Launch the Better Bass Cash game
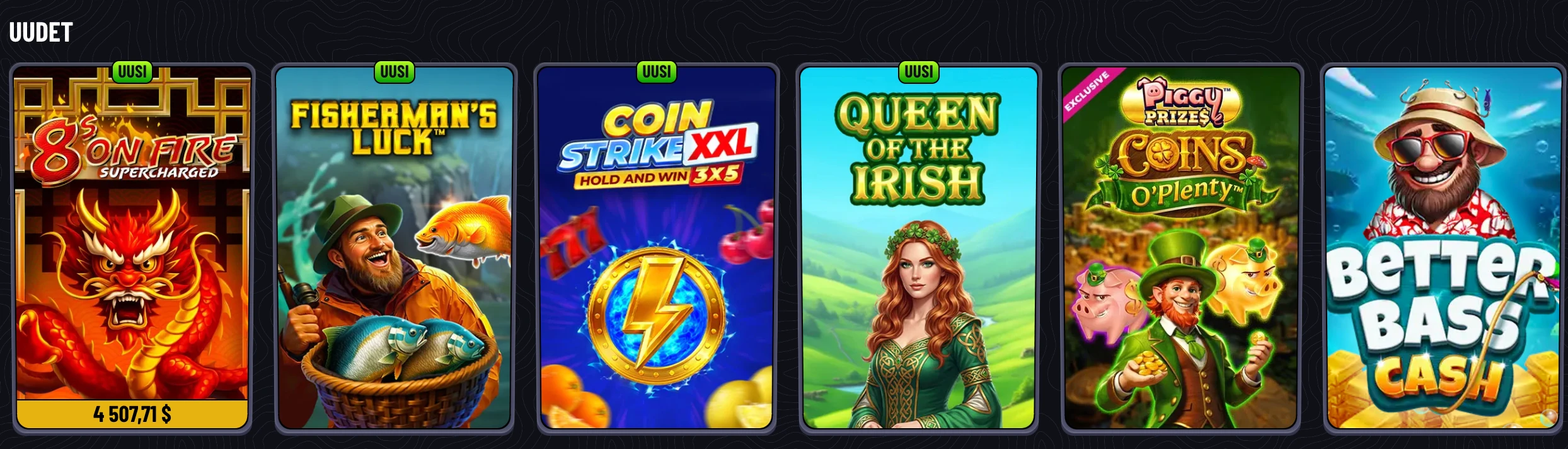 [1443, 248]
